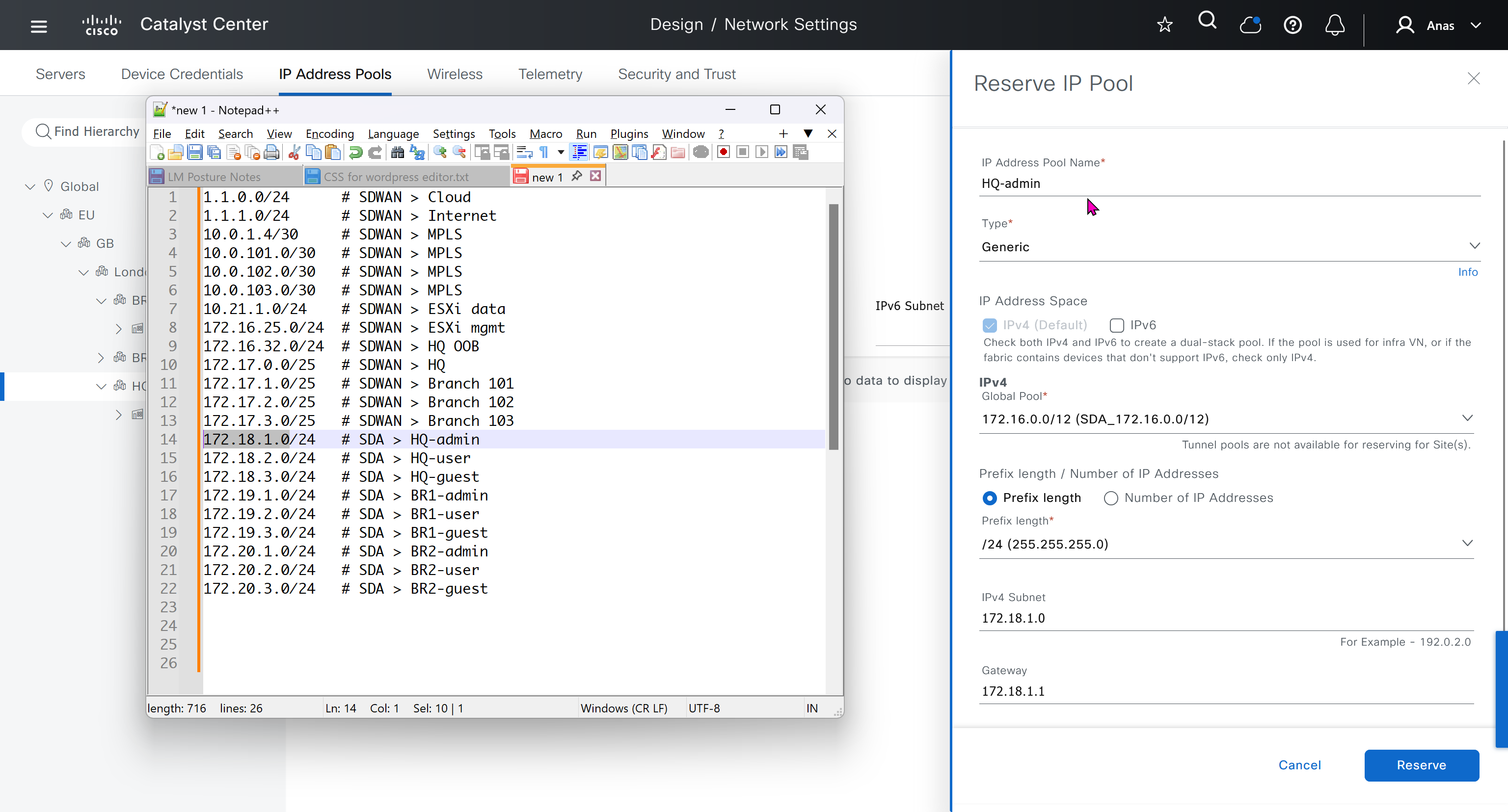Viewport: 1508px width, 812px height.
Task: Select the Prefix length radio button
Action: tap(989, 498)
